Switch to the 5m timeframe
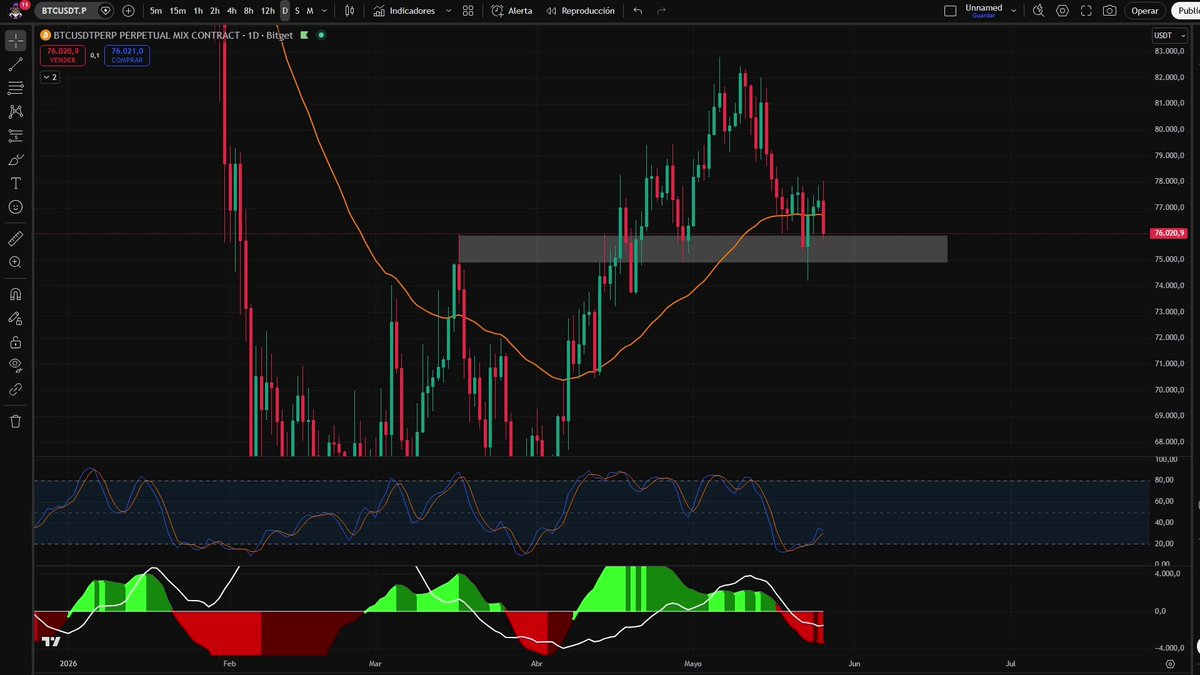The width and height of the screenshot is (1200, 675). tap(156, 11)
